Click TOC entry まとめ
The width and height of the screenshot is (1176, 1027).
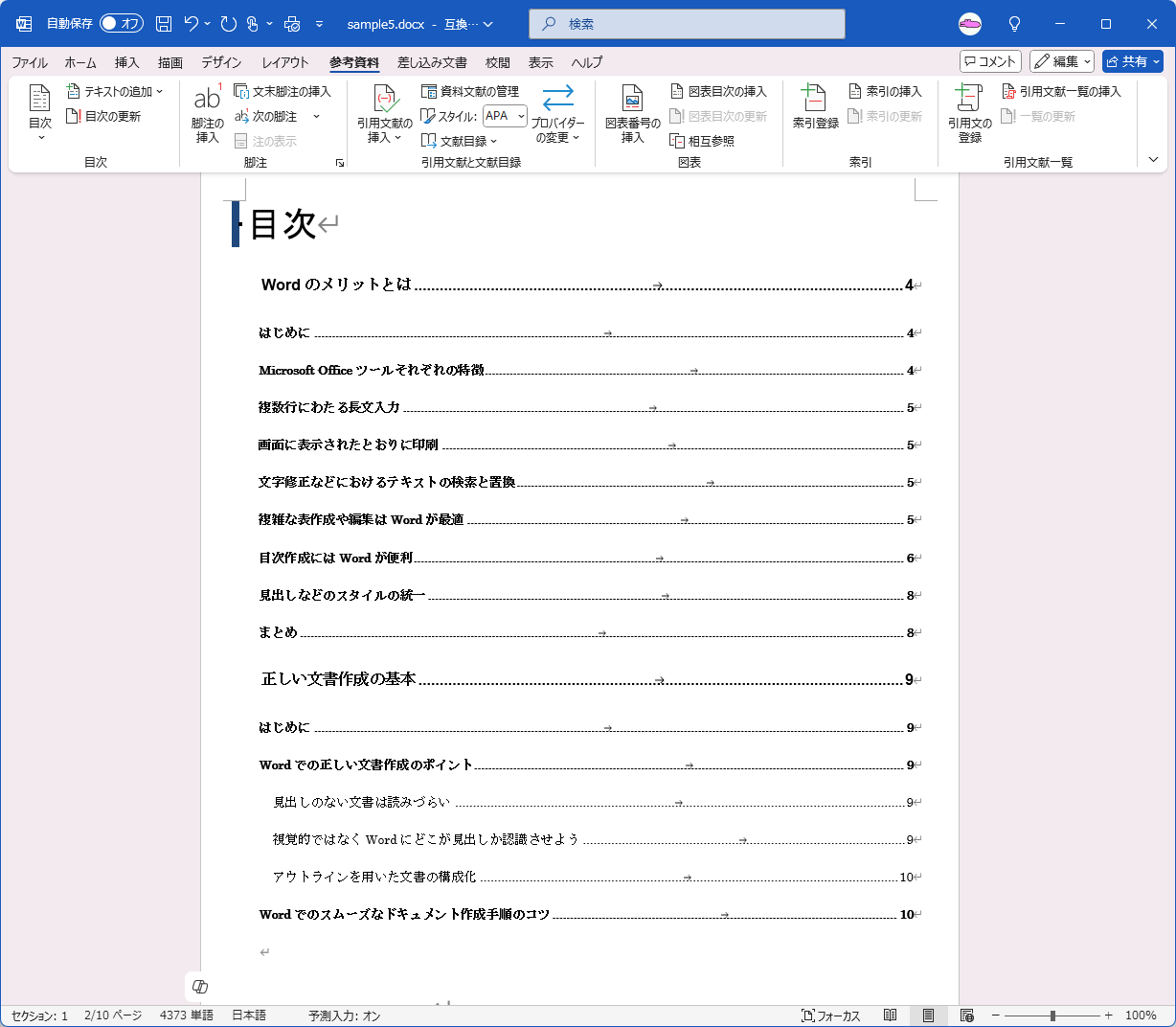pyautogui.click(x=586, y=632)
